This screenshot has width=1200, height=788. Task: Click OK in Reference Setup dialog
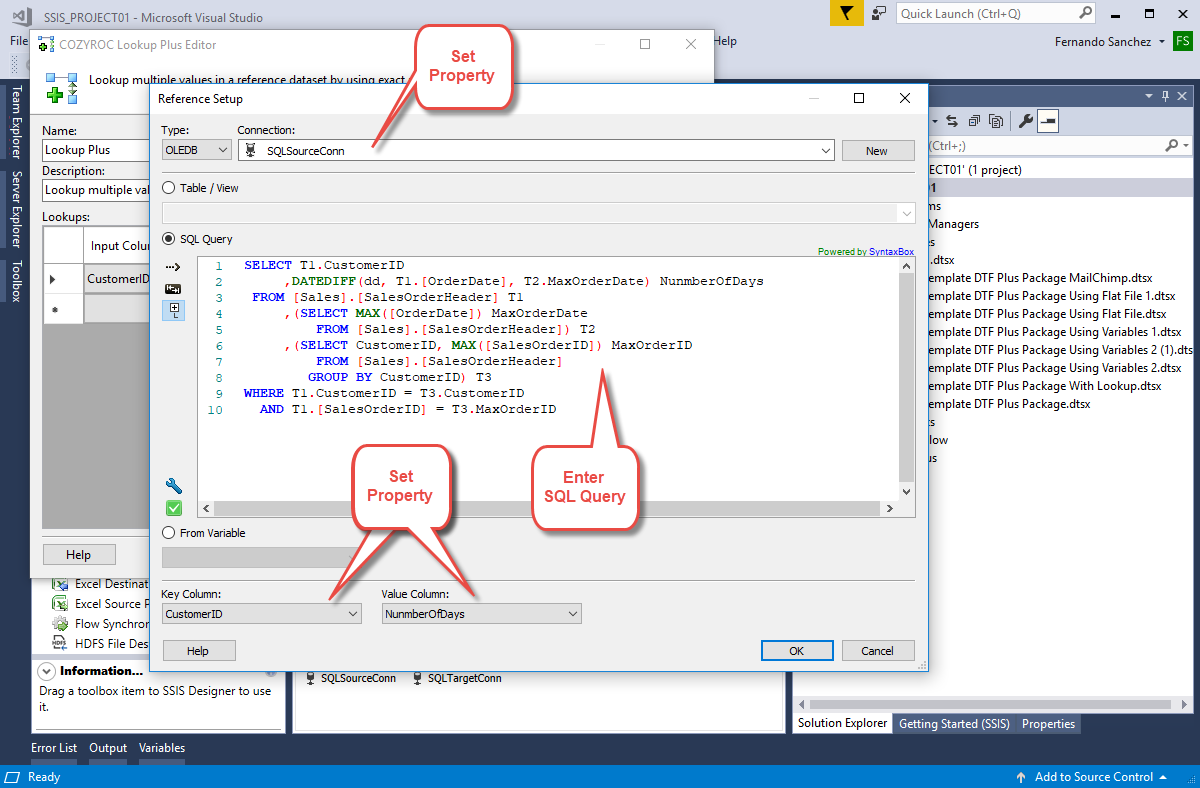(x=797, y=651)
